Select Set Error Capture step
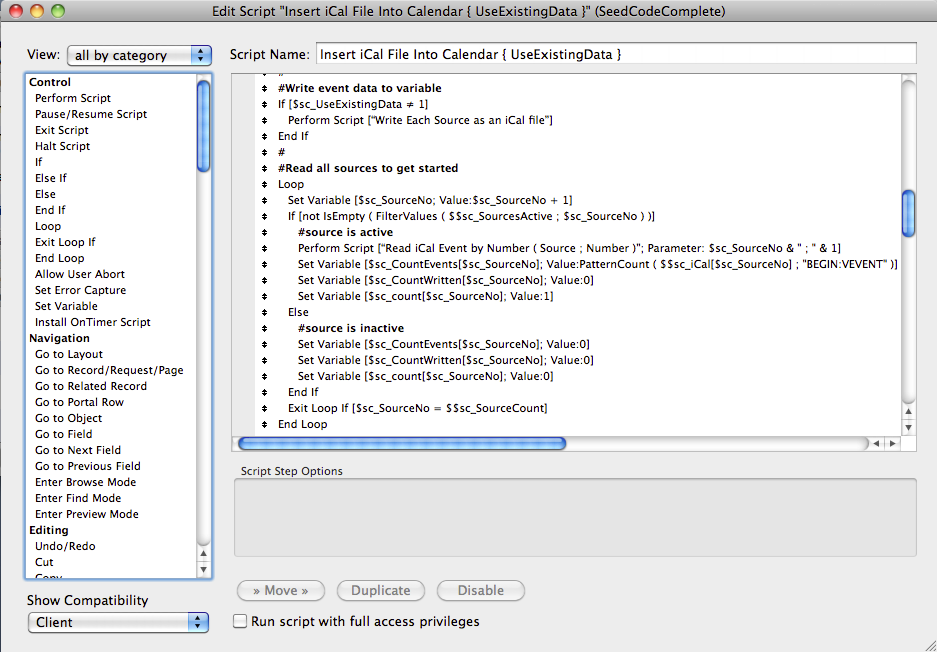The width and height of the screenshot is (937, 652). tap(80, 290)
